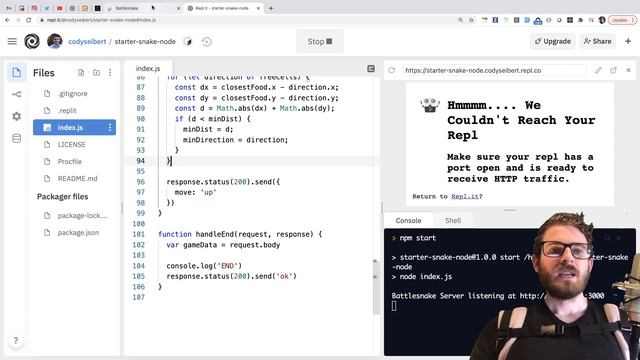Open the Version control sidebar icon
Image resolution: width=640 pixels, height=360 pixels.
[16, 94]
